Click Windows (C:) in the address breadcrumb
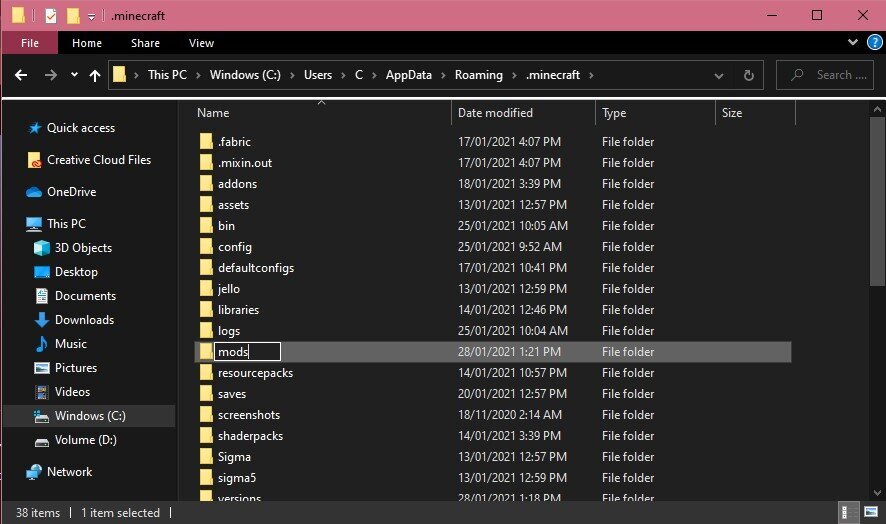 (245, 75)
